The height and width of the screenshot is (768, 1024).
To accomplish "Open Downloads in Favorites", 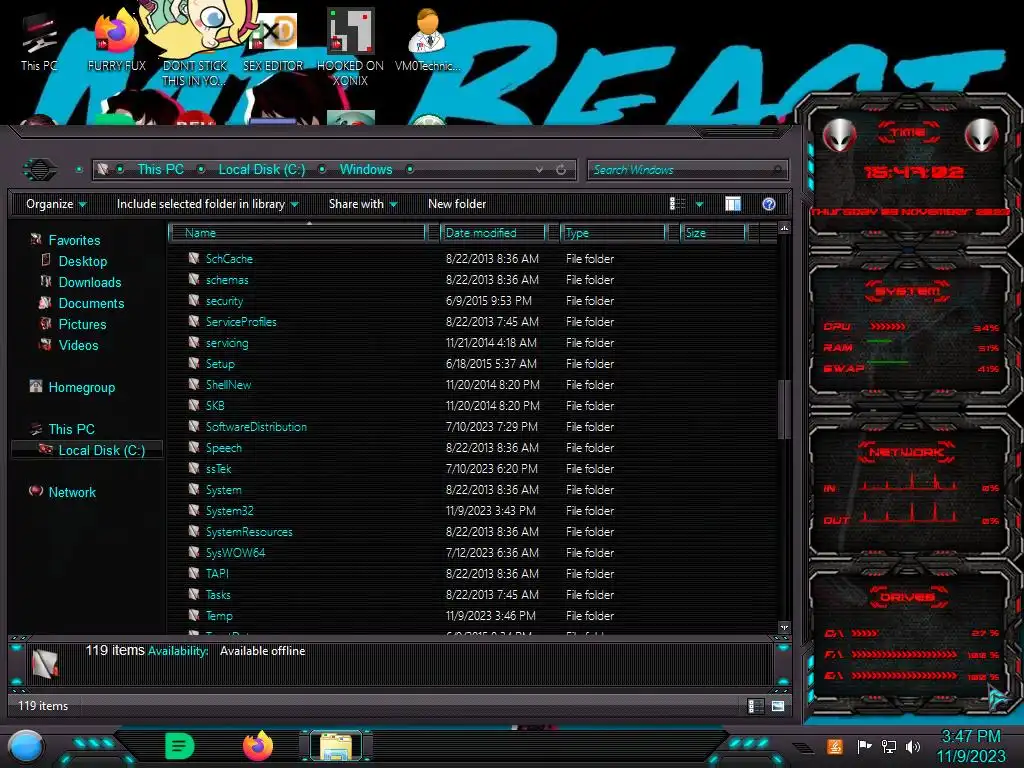I will 90,282.
